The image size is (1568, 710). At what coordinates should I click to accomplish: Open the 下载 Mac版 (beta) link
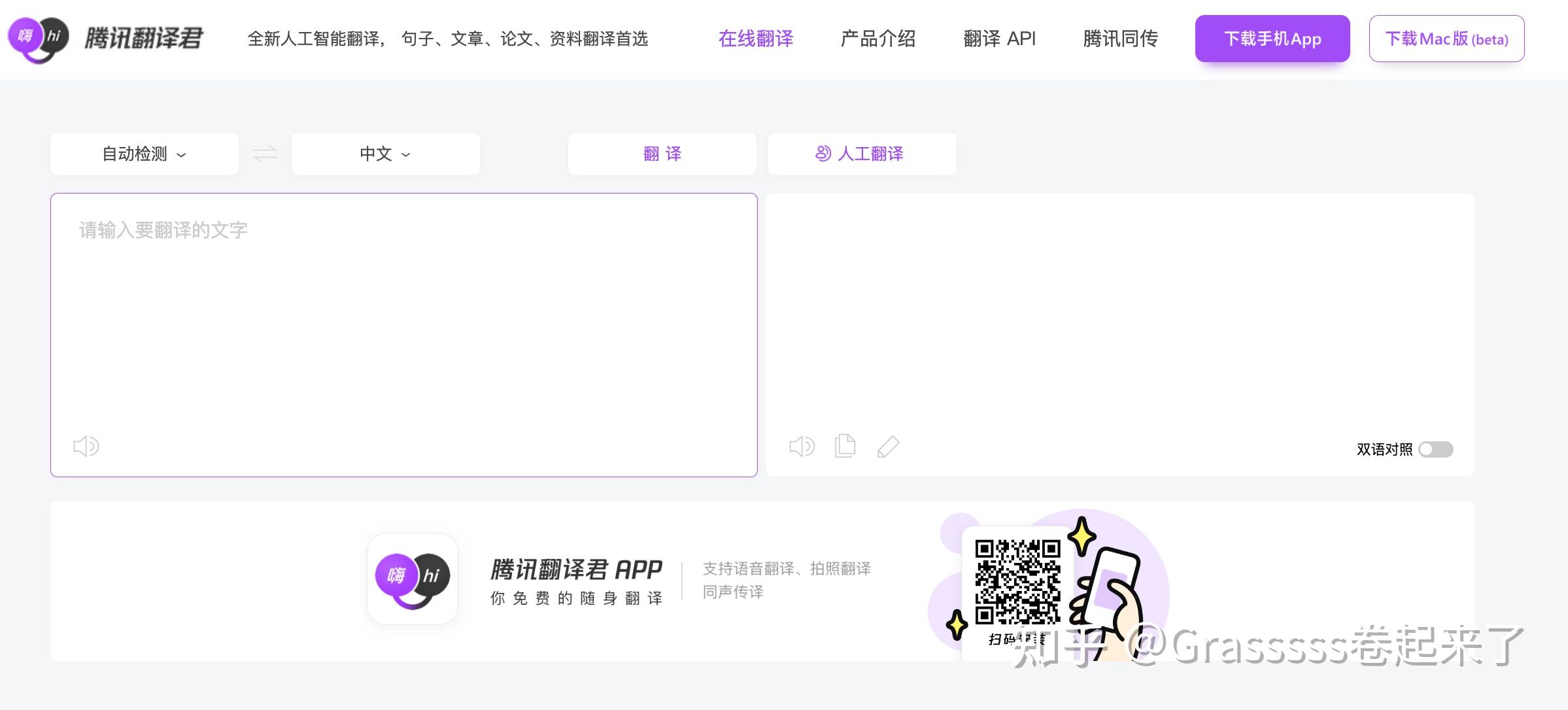coord(1446,39)
